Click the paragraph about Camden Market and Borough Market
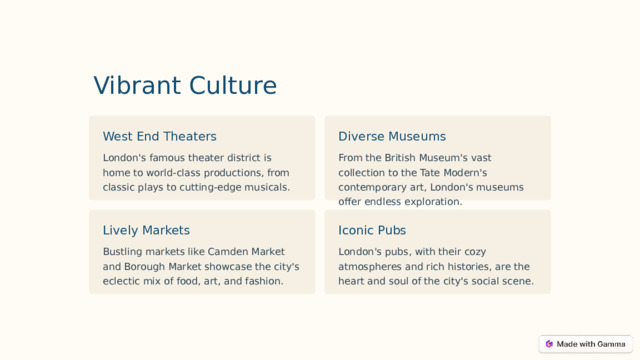The width and height of the screenshot is (640, 360). [201, 266]
